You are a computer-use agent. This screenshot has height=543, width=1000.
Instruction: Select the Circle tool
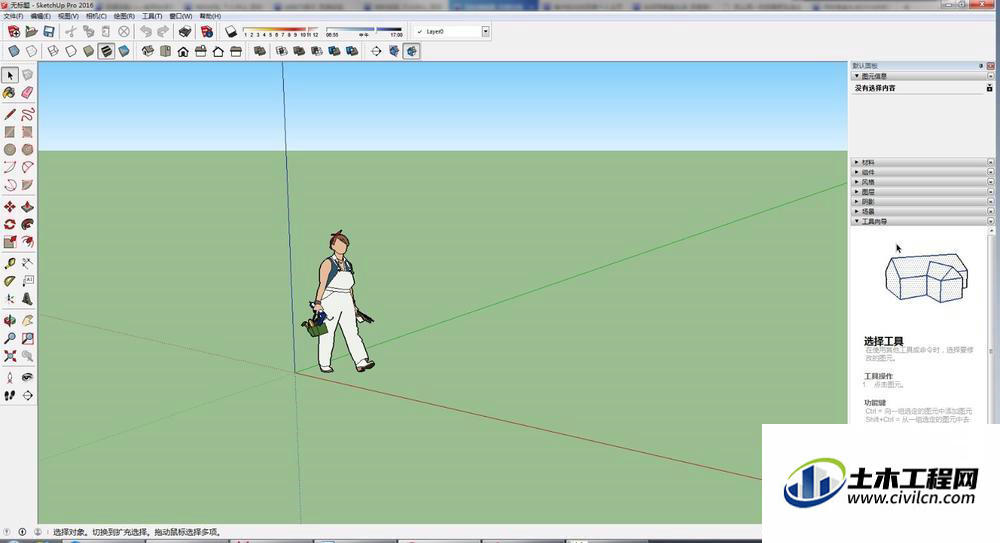10,149
